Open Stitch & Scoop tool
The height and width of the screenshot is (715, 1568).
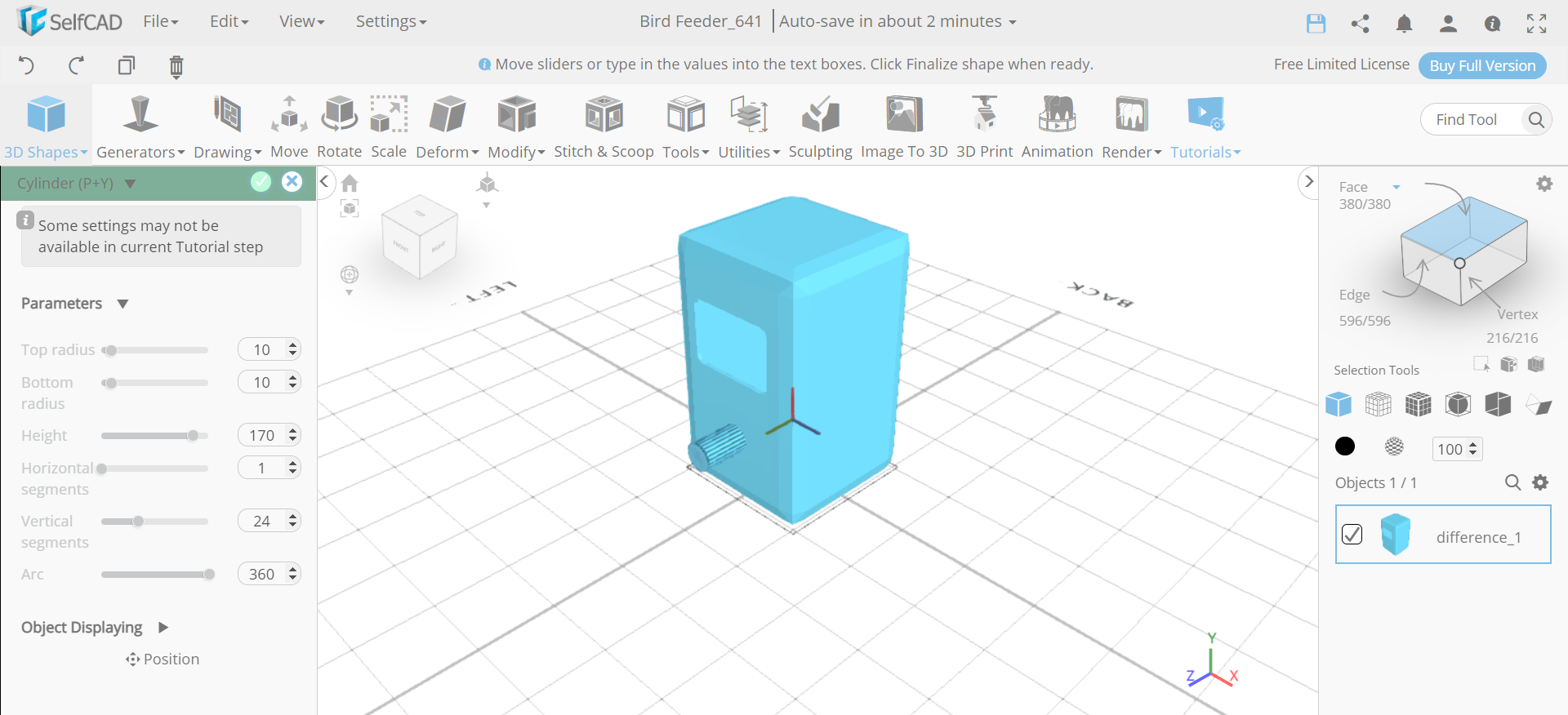pyautogui.click(x=604, y=127)
